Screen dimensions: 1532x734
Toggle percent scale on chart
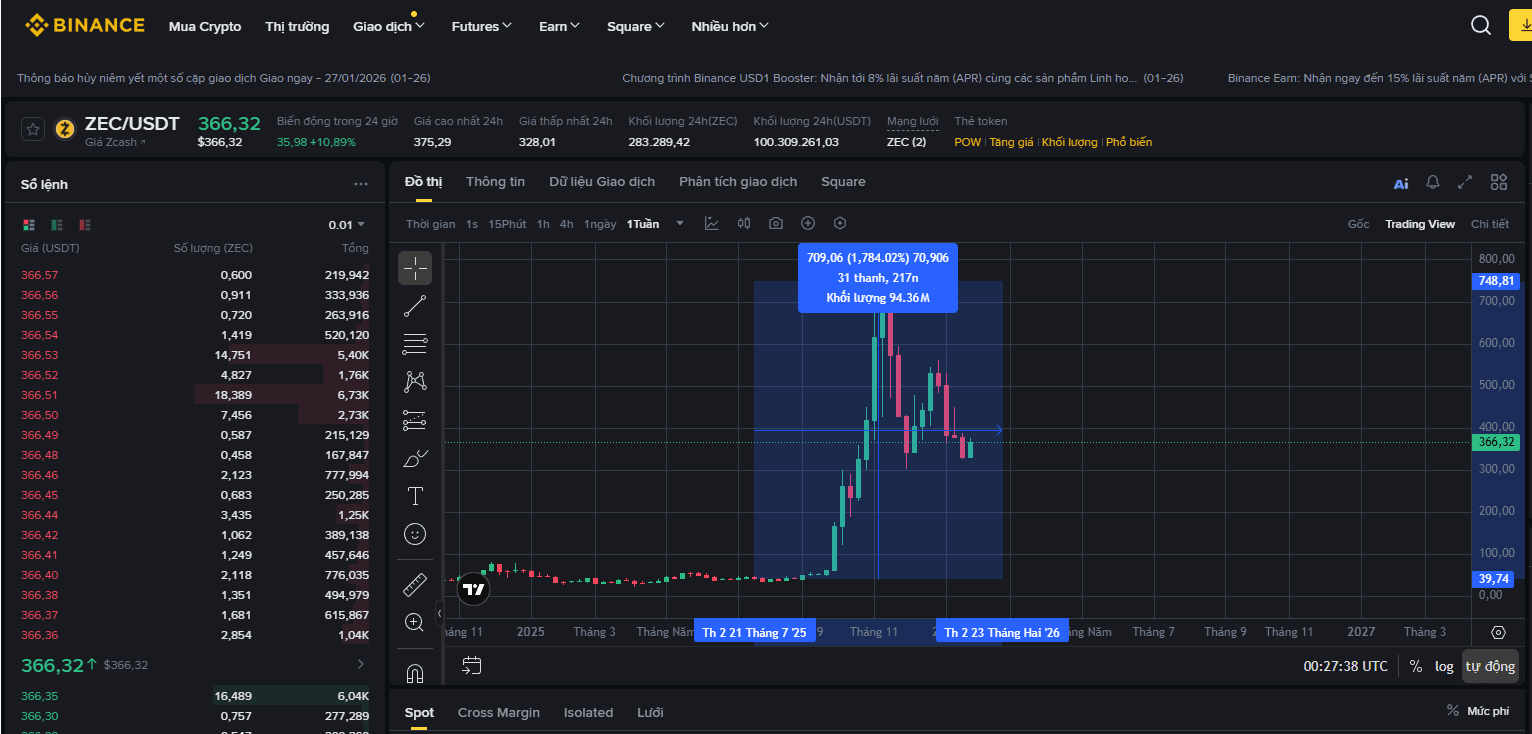(1416, 666)
